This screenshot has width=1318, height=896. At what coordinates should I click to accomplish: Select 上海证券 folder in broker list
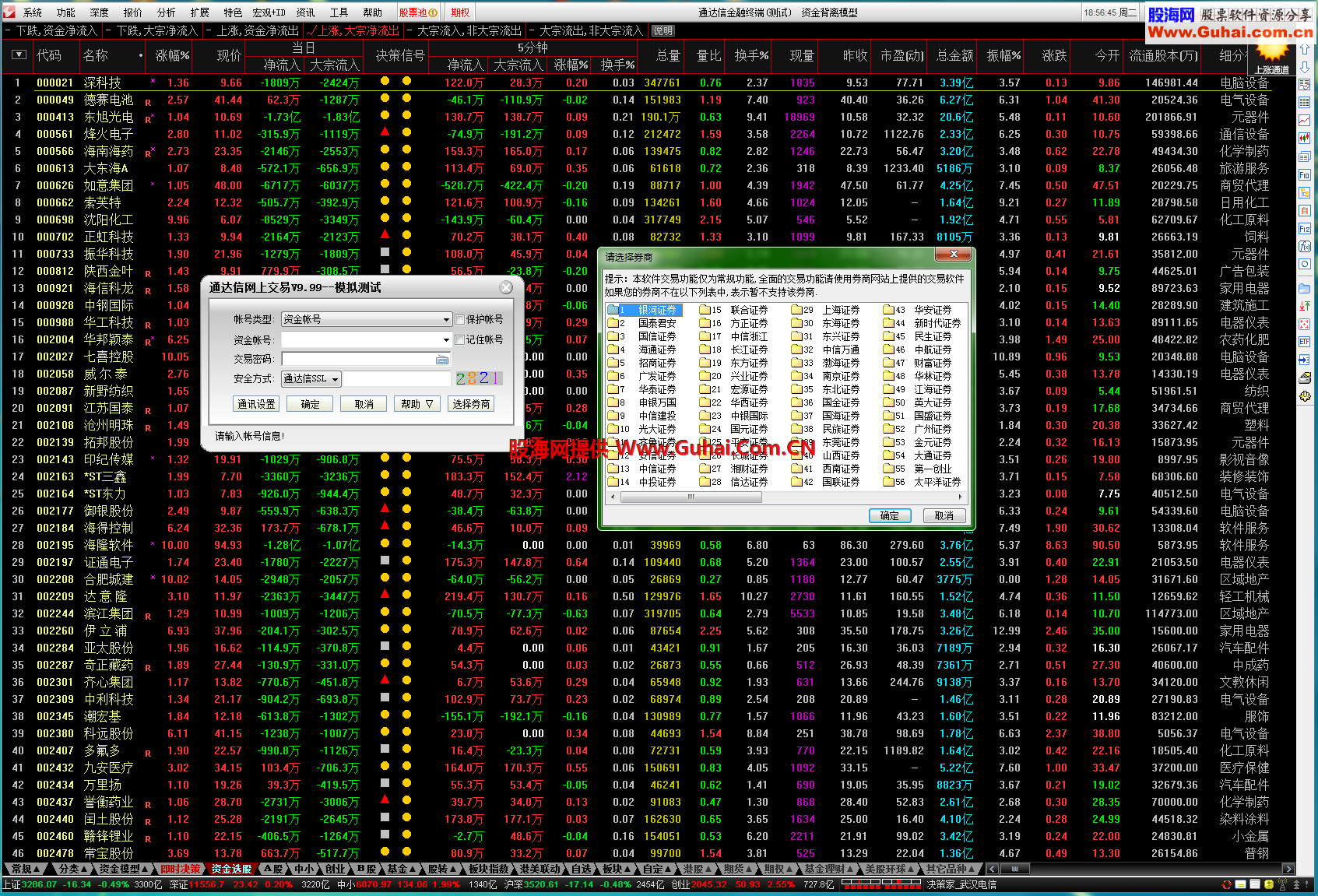(827, 310)
